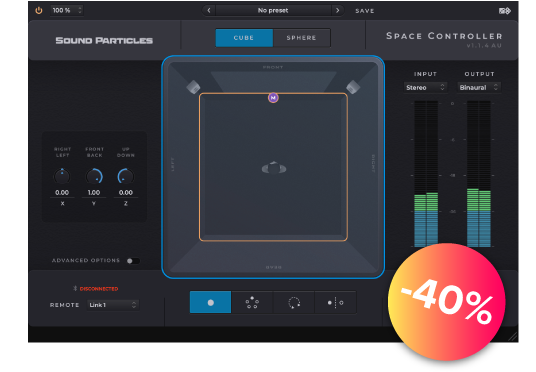
Task: Open the Output Binaural dropdown
Action: [x=479, y=88]
